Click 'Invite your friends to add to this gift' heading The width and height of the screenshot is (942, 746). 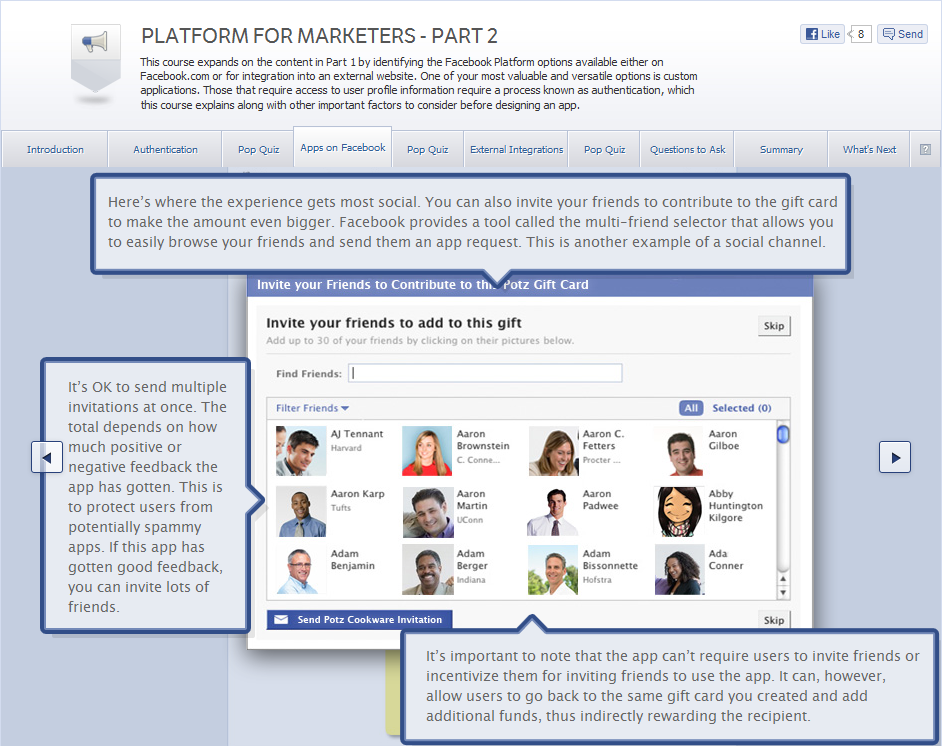tap(394, 323)
